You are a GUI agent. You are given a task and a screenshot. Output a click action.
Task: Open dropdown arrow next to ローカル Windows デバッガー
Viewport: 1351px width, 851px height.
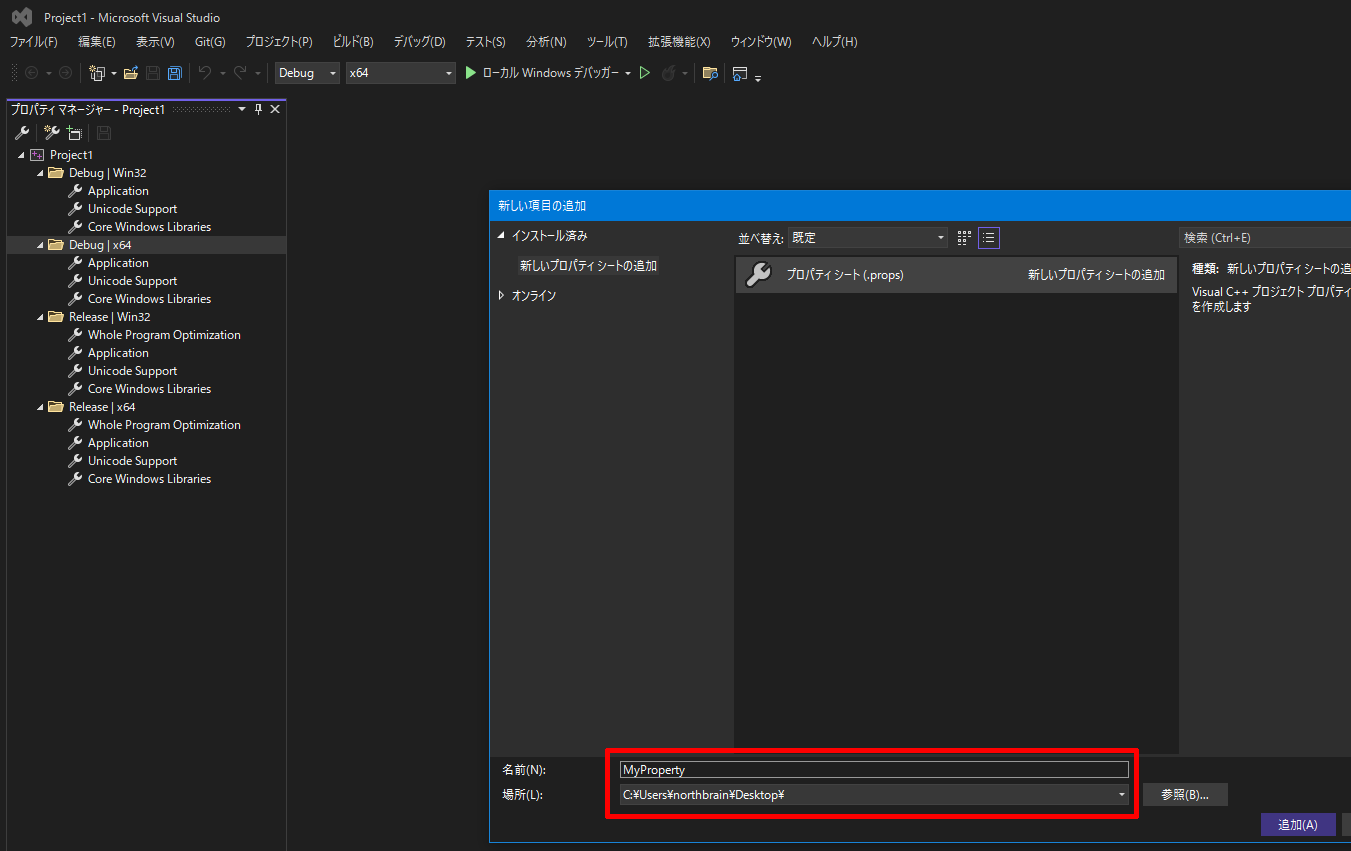coord(628,73)
